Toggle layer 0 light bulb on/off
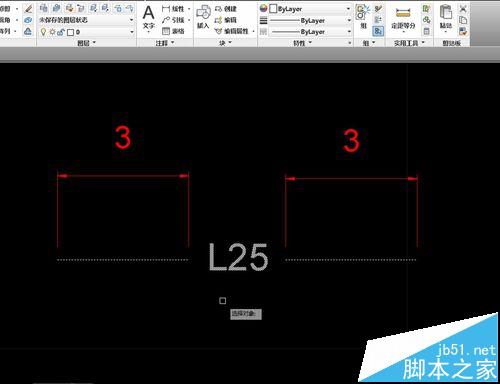 [43, 32]
